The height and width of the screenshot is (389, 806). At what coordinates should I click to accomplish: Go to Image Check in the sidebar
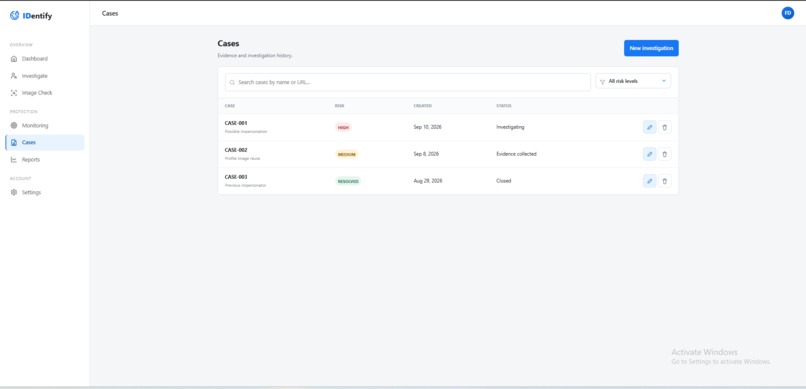point(45,92)
